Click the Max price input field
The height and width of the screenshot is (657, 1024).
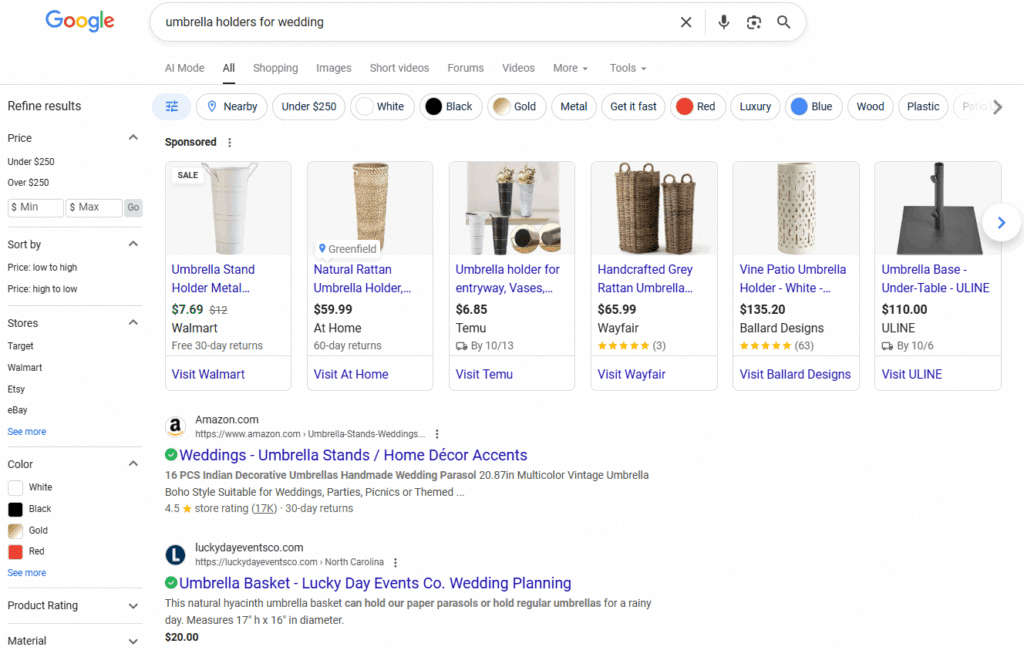94,207
